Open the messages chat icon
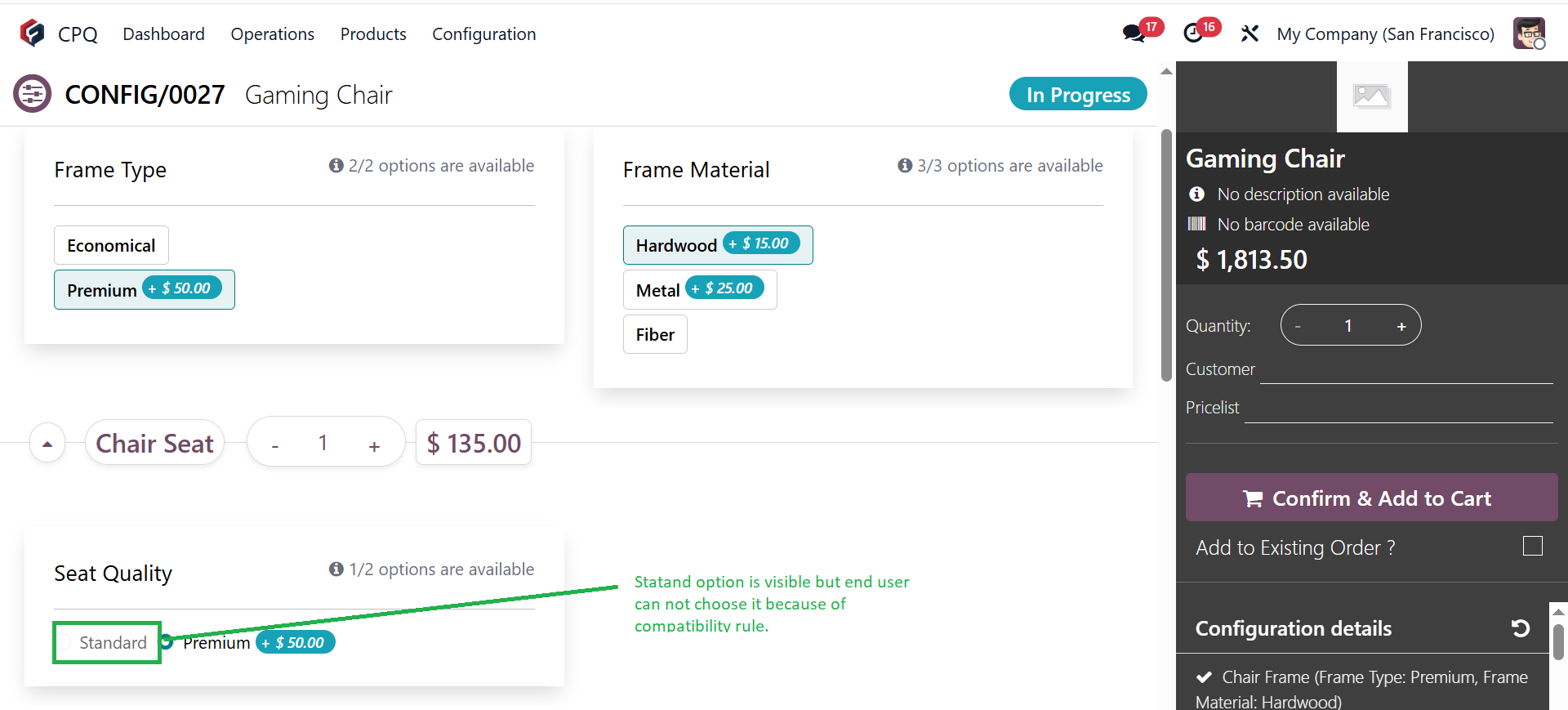Screen dimensions: 1568x710 1134,33
